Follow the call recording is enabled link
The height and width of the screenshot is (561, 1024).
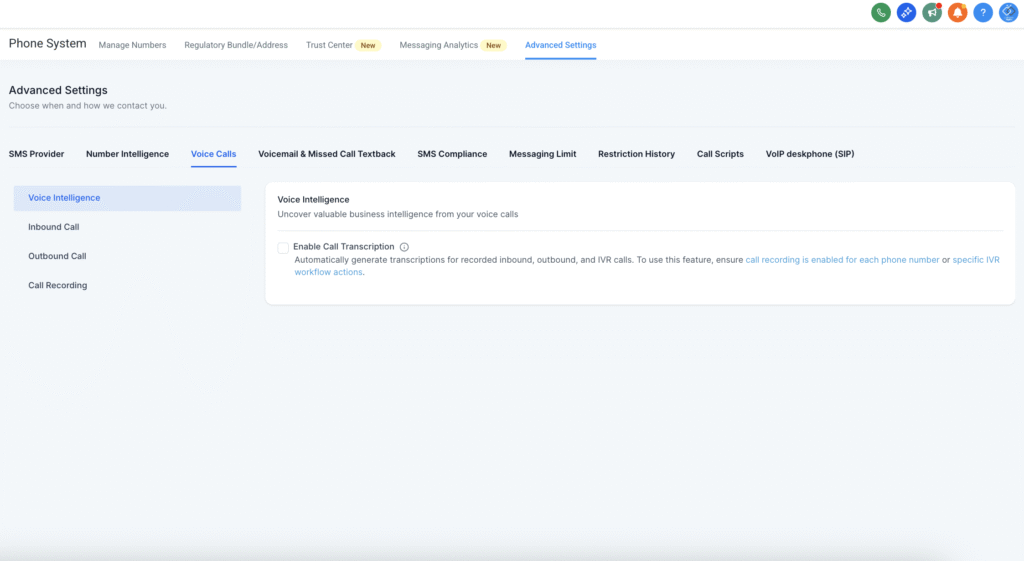click(842, 260)
